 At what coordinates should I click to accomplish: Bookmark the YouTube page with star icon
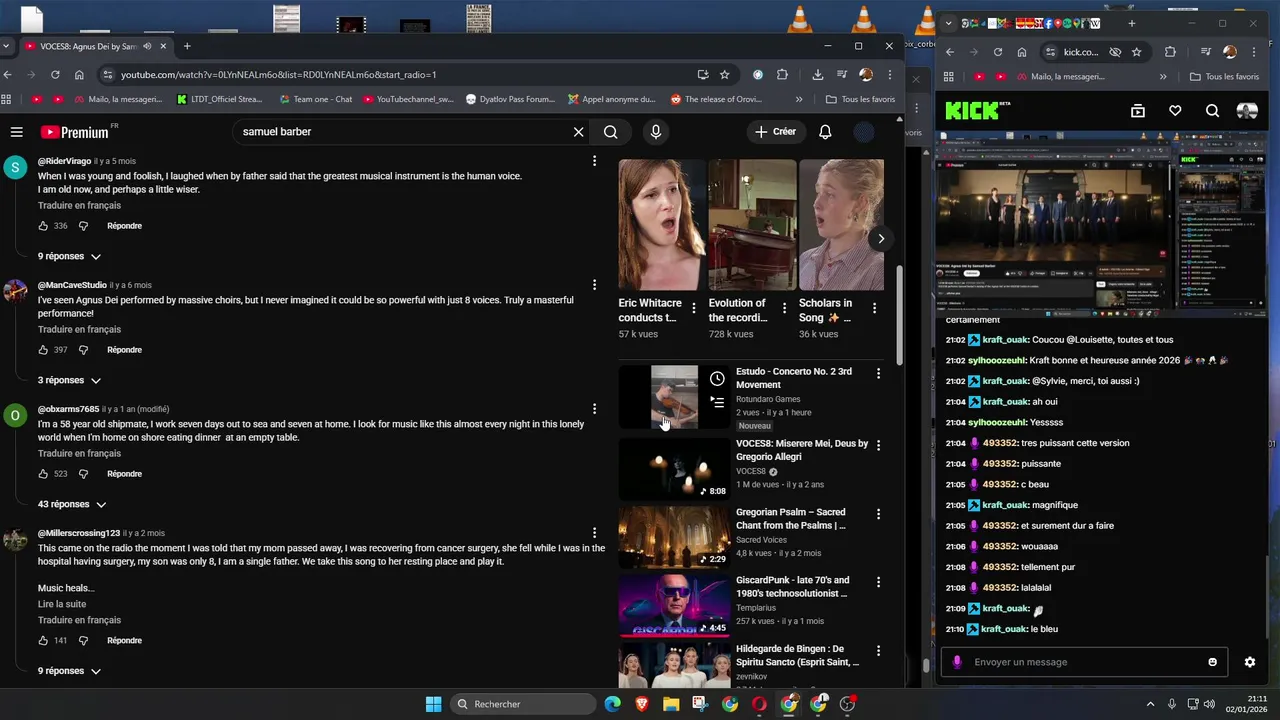pos(724,74)
